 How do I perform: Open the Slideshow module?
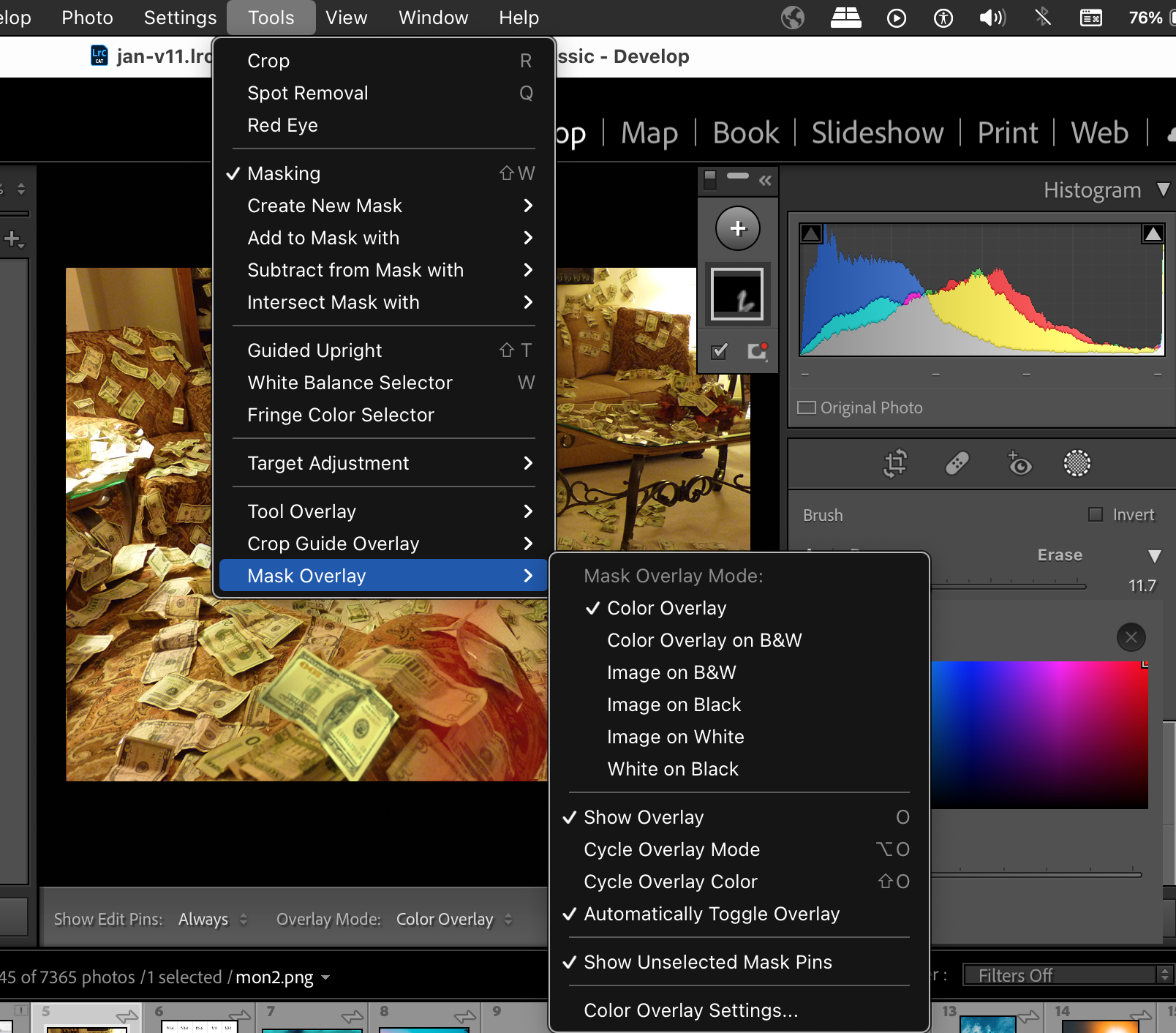[877, 133]
